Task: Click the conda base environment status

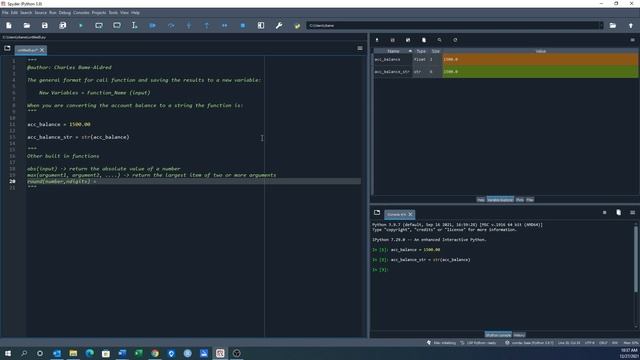Action: (x=530, y=343)
